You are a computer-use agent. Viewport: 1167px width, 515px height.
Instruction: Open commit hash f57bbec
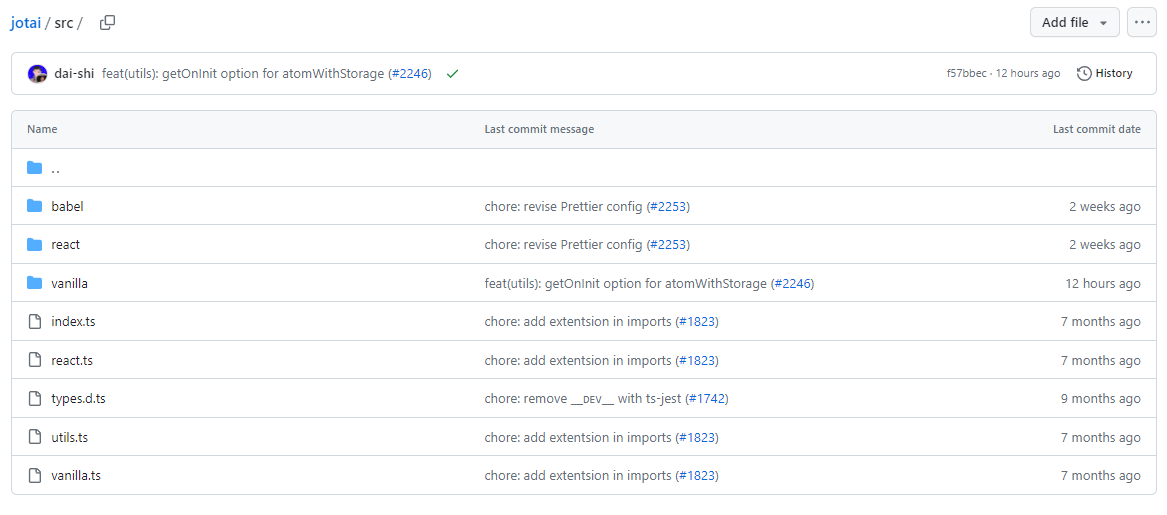pyautogui.click(x=967, y=74)
